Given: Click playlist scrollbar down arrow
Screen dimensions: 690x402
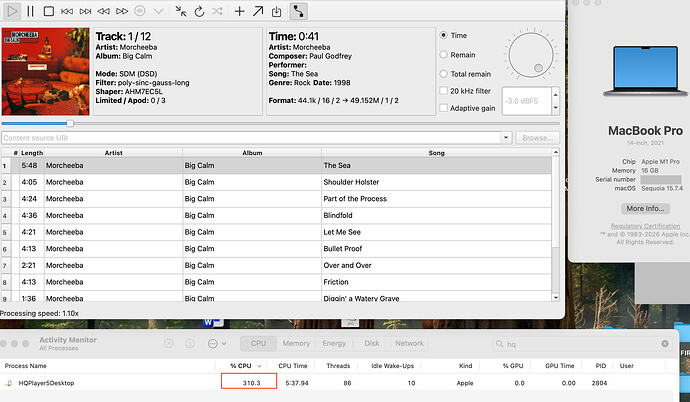Looking at the screenshot, I should pos(556,297).
